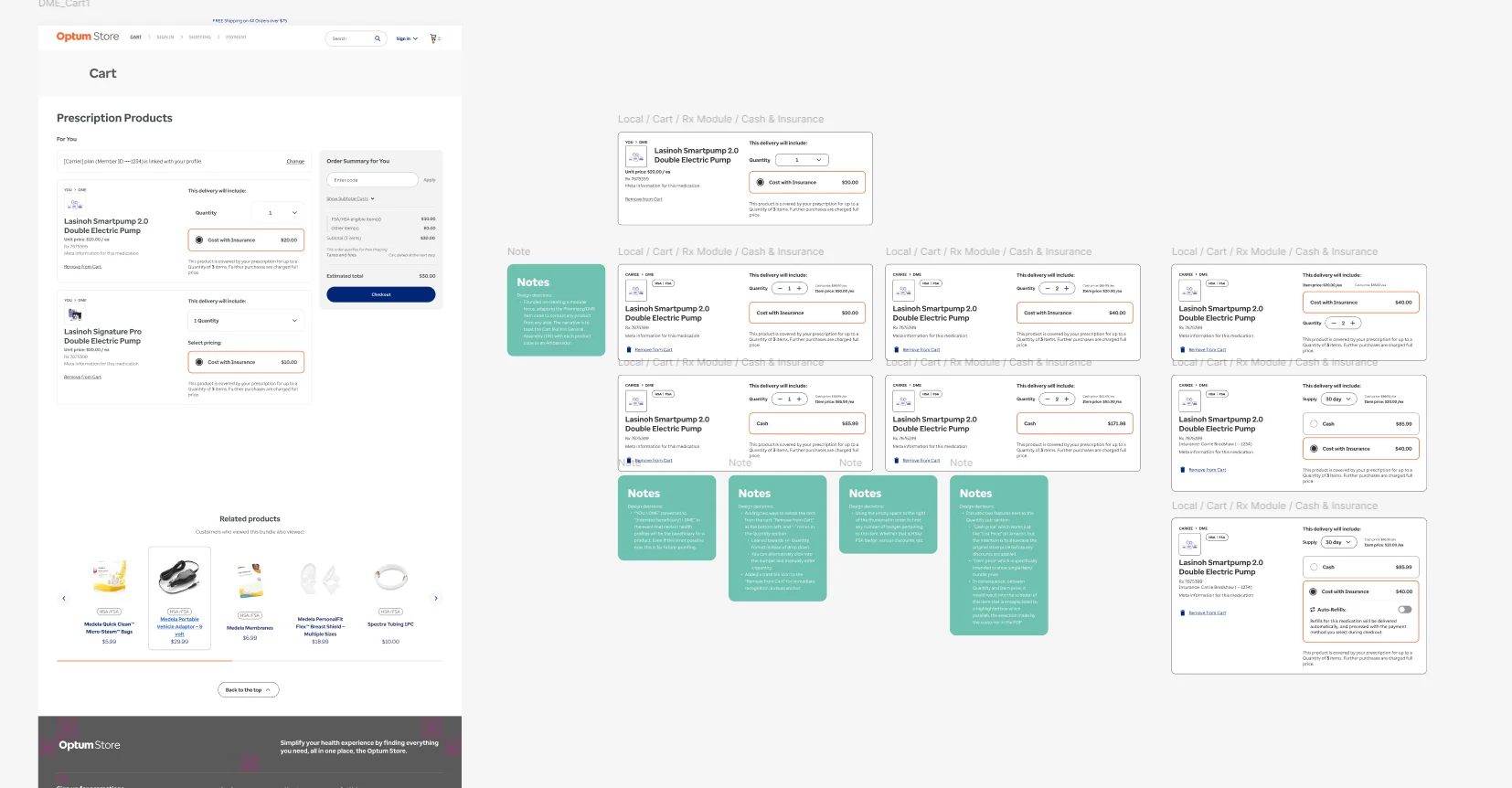This screenshot has width=1512, height=788.
Task: Open the 1 Quantity dropdown for Signature Pro
Action: point(246,321)
